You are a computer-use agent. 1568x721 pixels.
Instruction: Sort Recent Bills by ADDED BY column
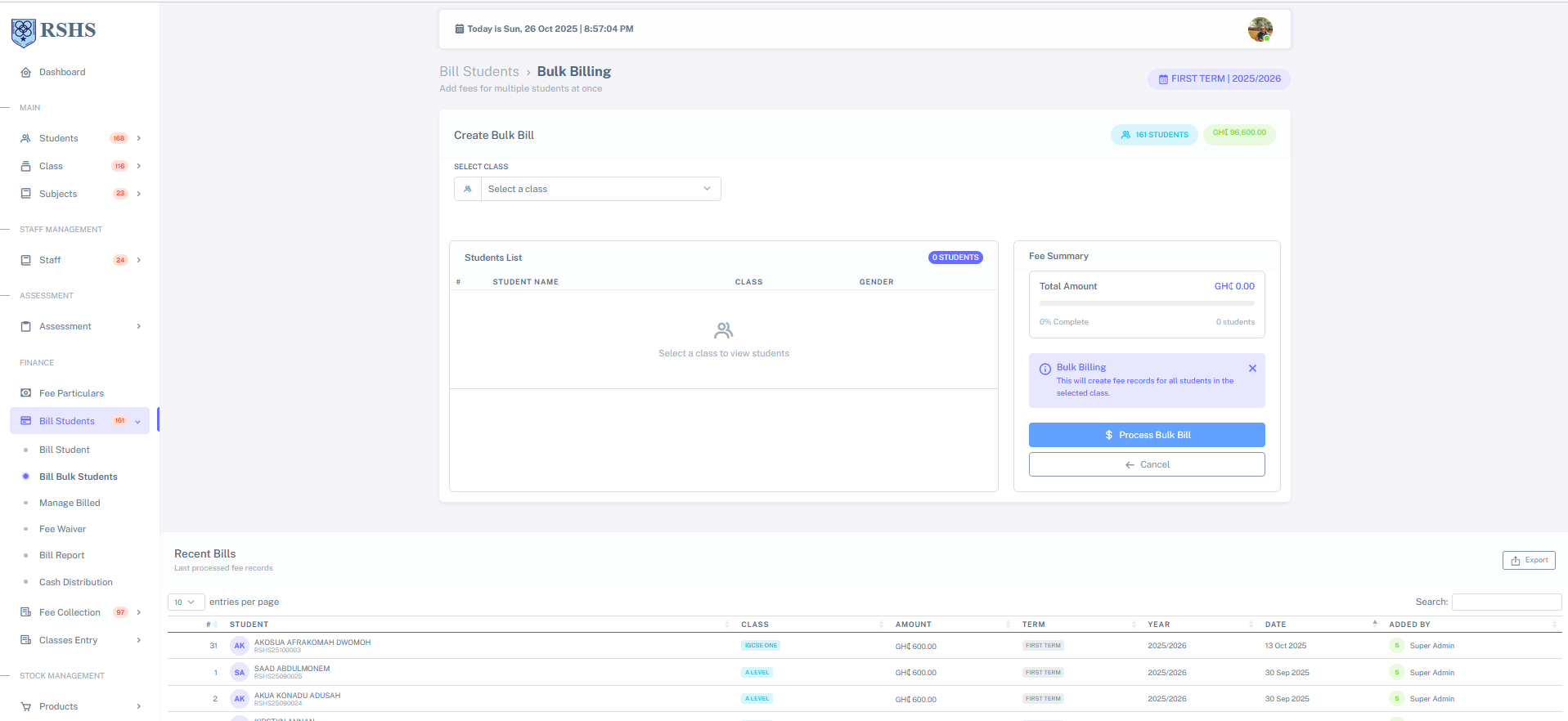[1471, 625]
